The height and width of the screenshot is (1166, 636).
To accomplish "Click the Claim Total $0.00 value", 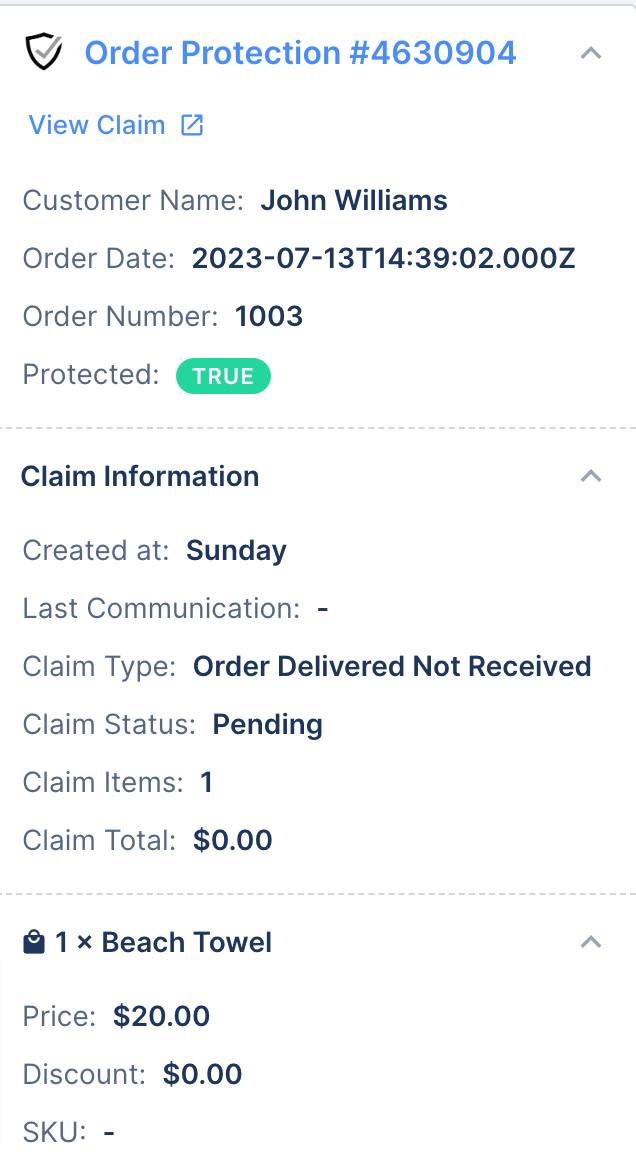I will 233,840.
